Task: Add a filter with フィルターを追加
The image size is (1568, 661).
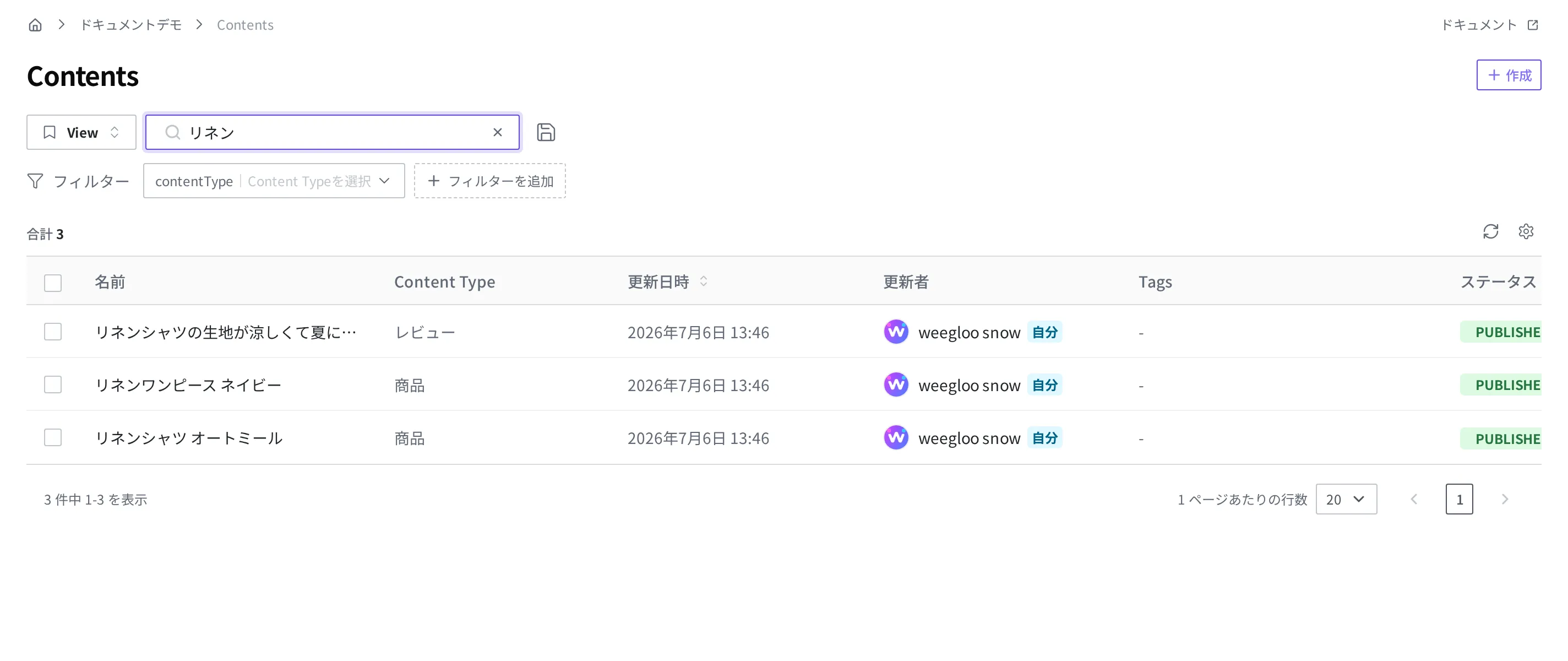Action: click(x=490, y=181)
